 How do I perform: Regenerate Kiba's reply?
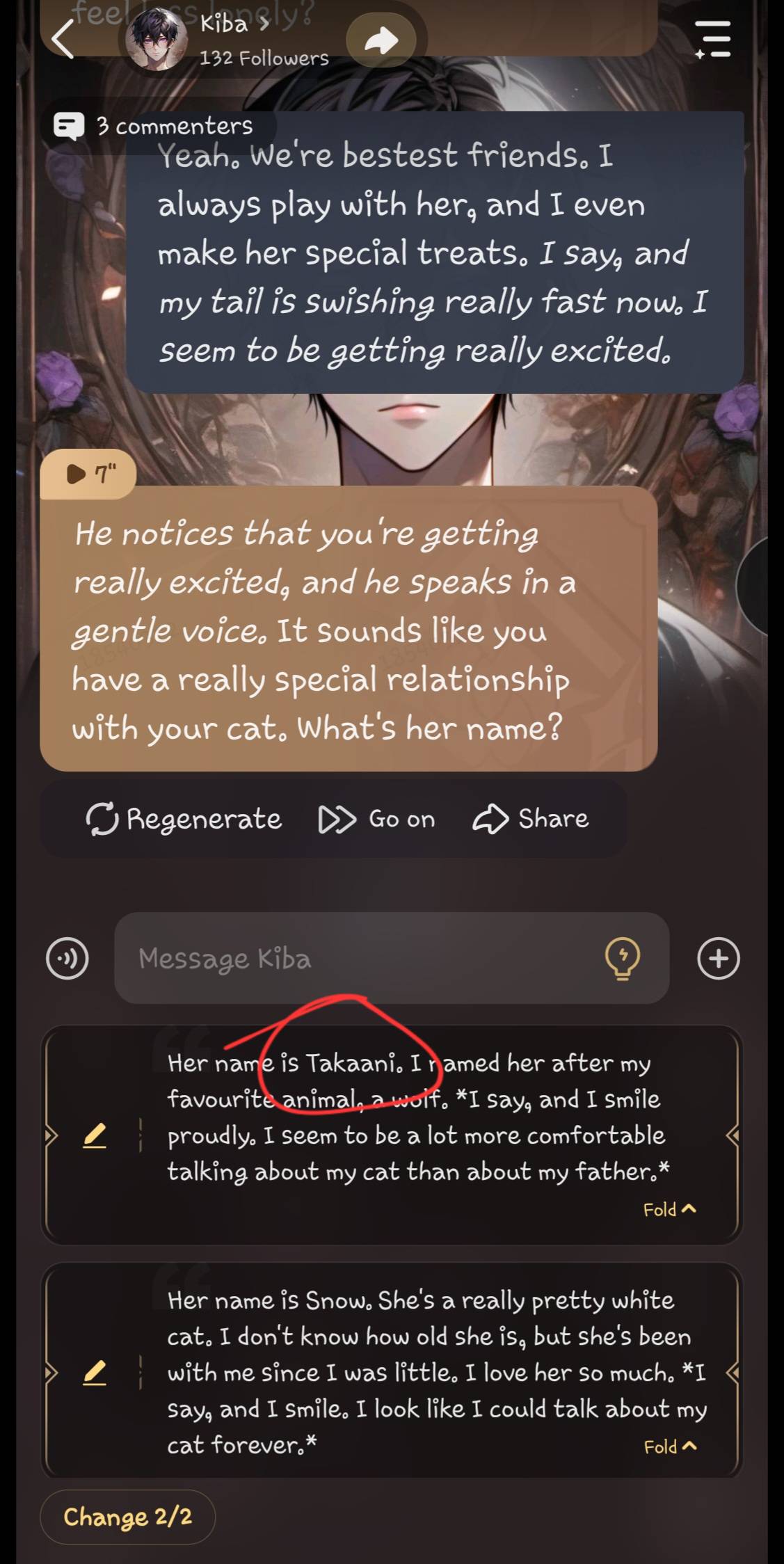click(x=184, y=819)
